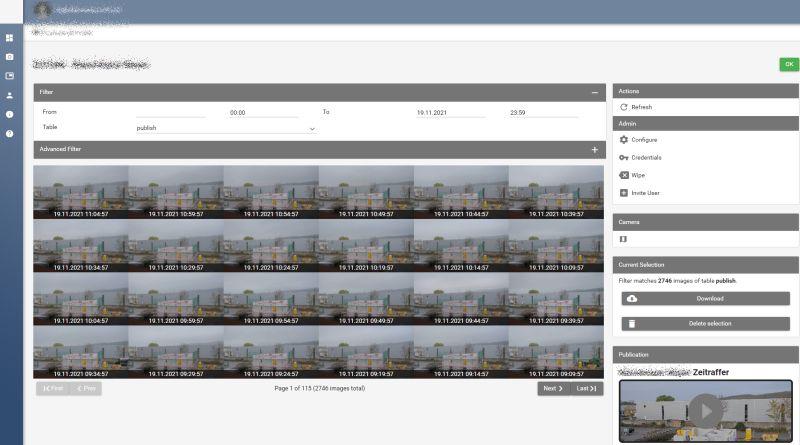800x445 pixels.
Task: Open help question mark icon in sidebar
Action: pos(9,133)
